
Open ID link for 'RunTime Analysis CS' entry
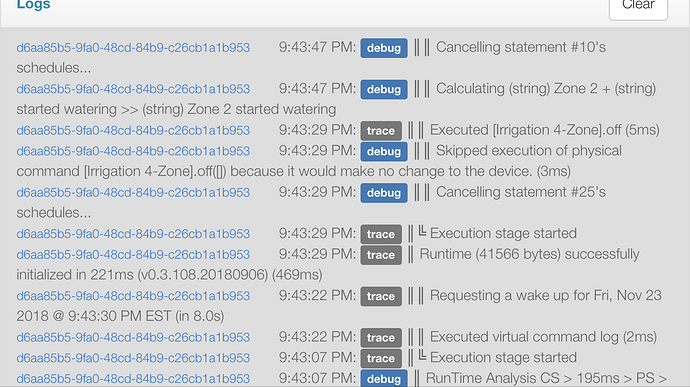click(x=133, y=379)
